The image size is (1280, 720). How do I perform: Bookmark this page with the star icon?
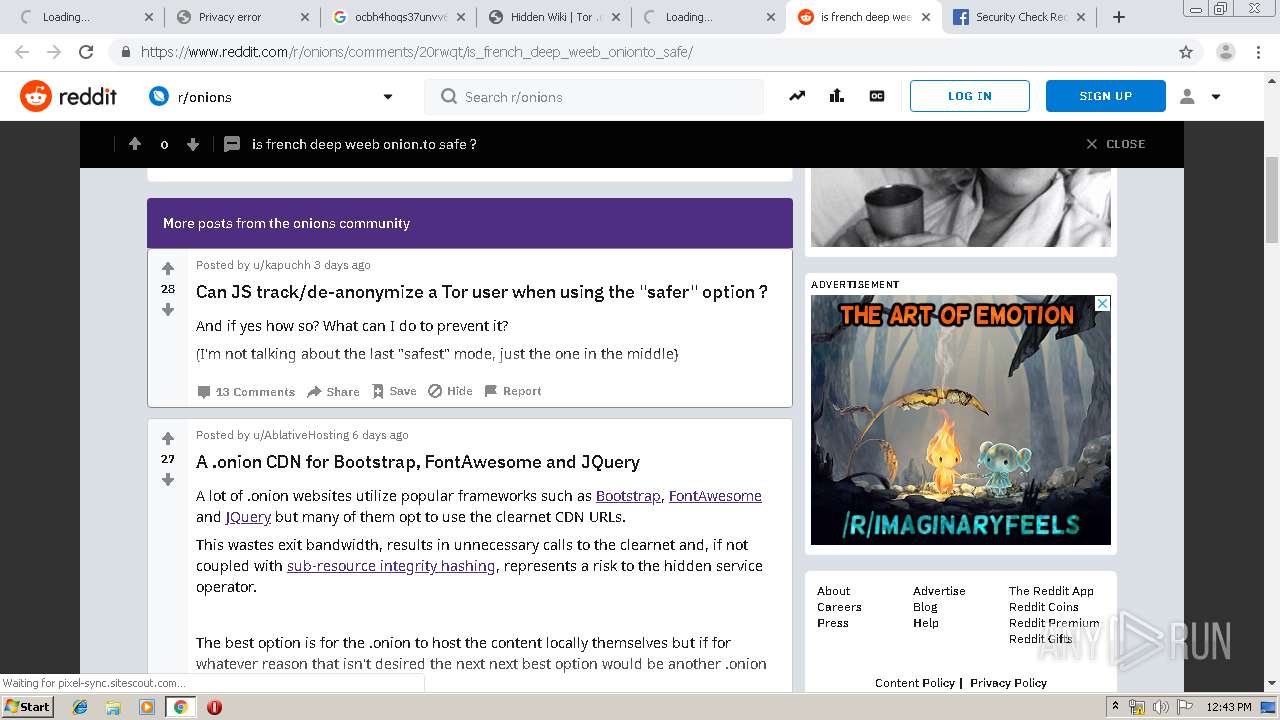[1186, 52]
